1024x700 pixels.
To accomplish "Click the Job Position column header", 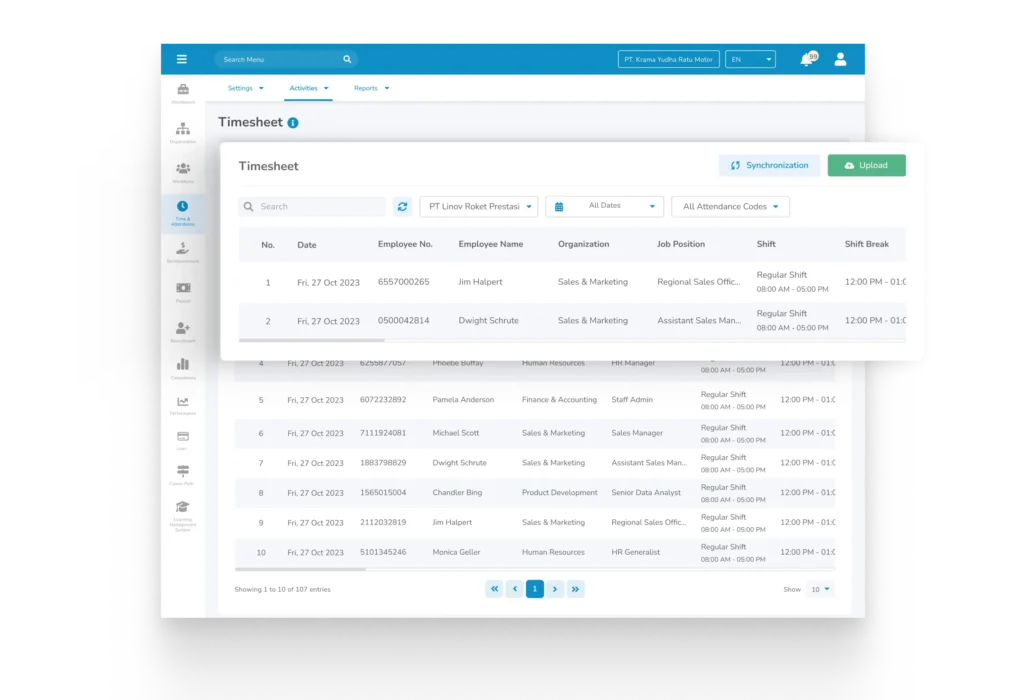I will [x=680, y=244].
